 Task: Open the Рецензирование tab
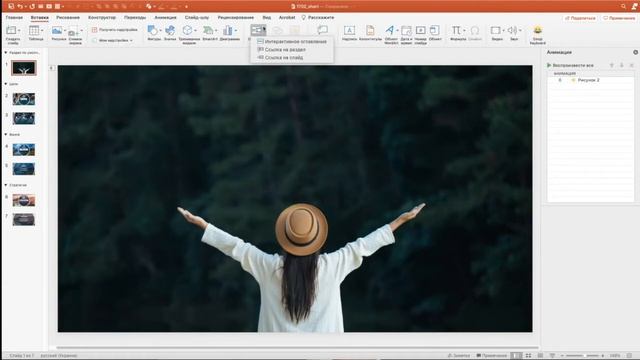point(236,18)
